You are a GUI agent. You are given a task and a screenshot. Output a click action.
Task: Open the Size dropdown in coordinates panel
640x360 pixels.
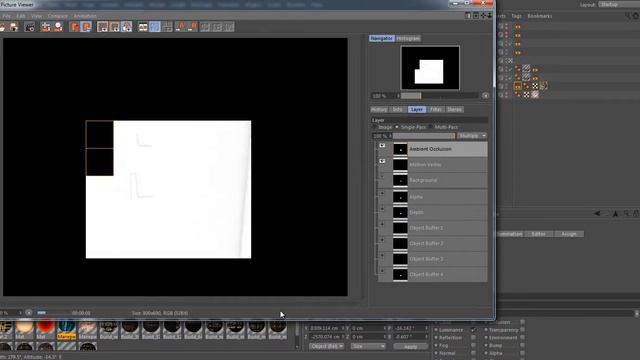tap(368, 346)
